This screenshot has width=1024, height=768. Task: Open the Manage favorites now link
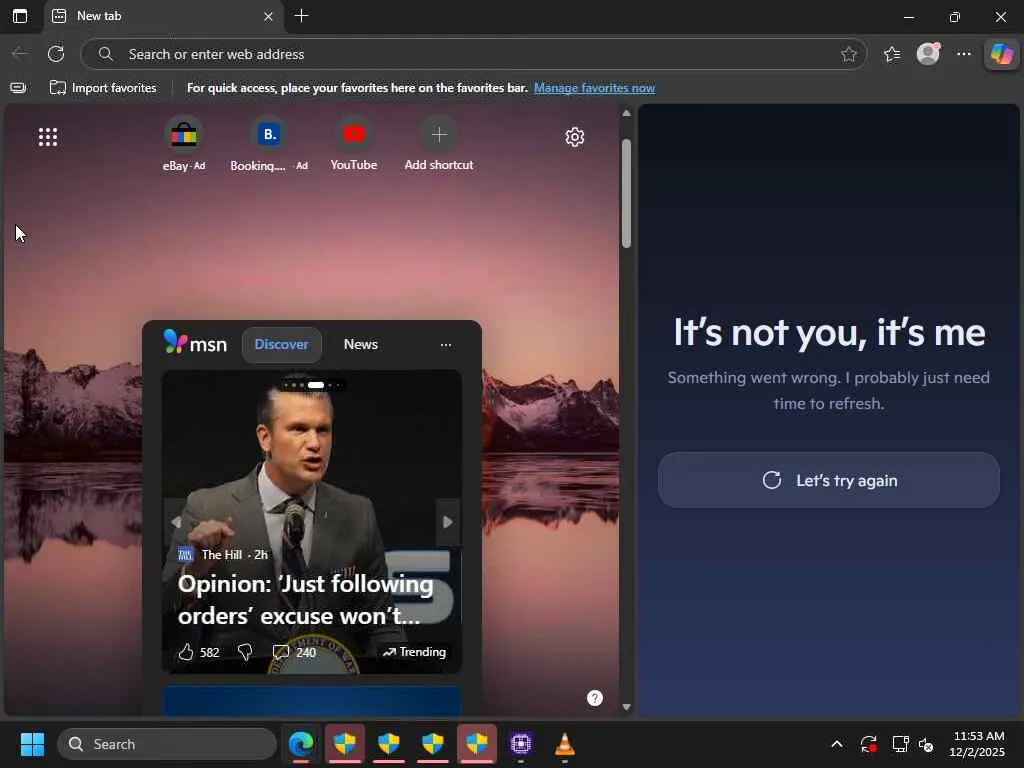[x=594, y=88]
